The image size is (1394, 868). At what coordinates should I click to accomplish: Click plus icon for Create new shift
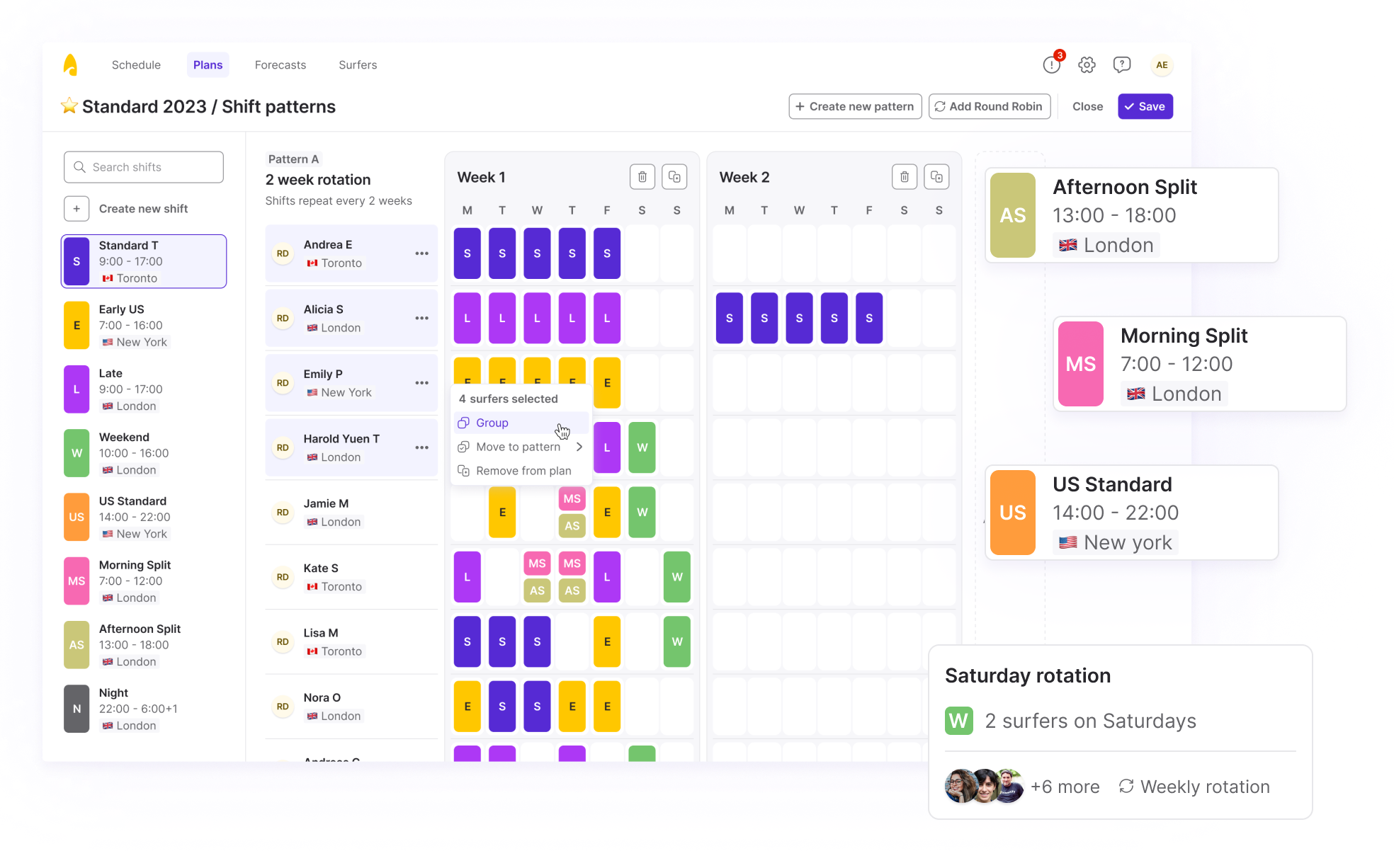tap(76, 209)
